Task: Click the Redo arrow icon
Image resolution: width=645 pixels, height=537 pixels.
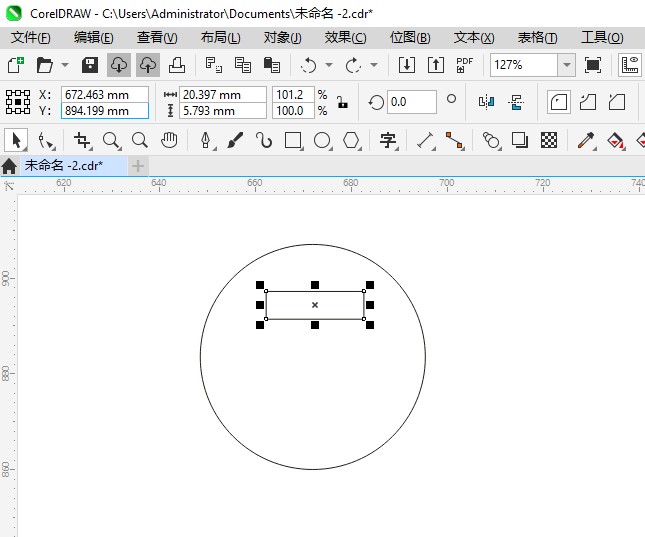Action: [x=353, y=65]
